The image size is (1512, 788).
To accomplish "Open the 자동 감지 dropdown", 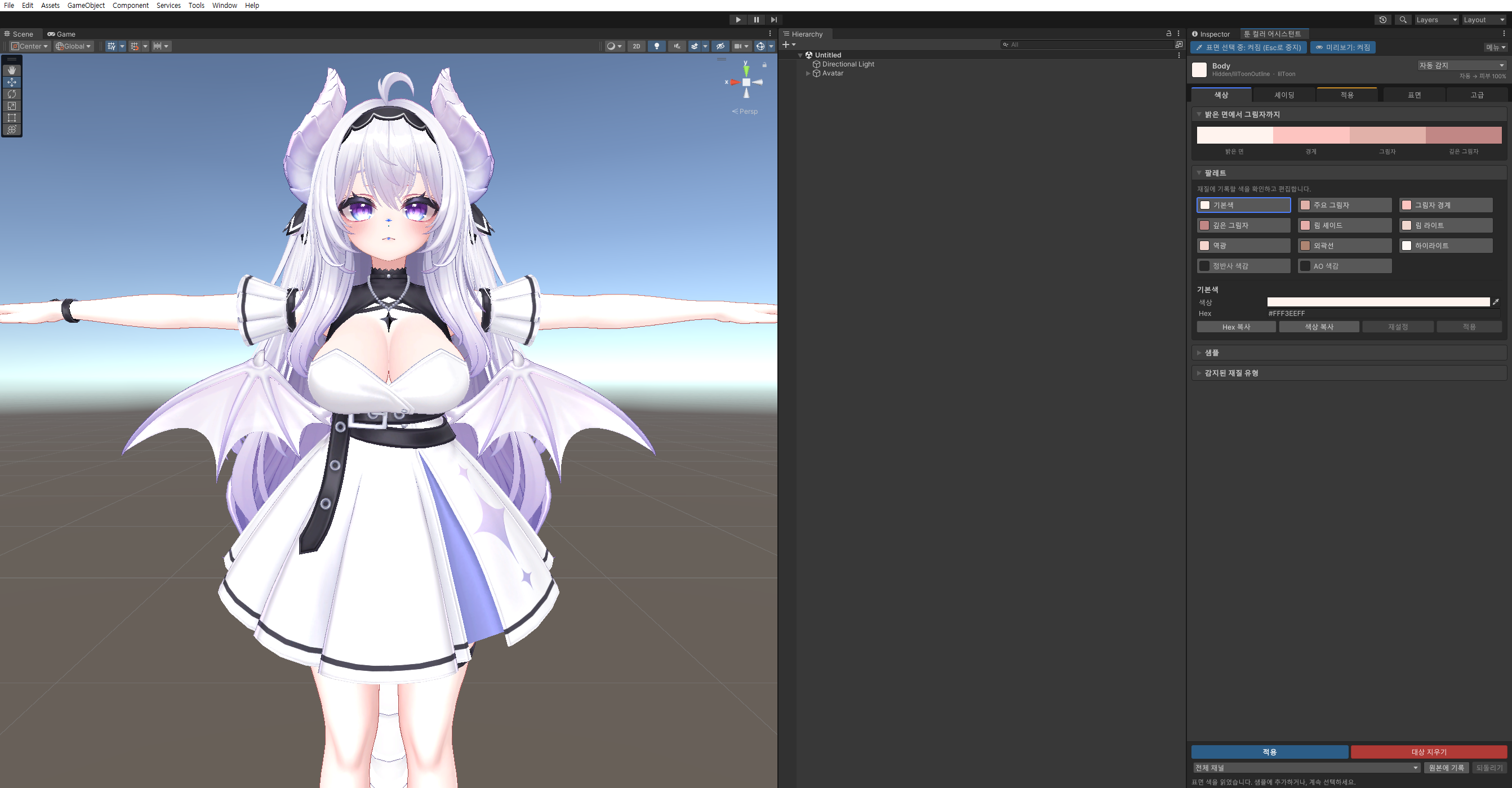I will pyautogui.click(x=1461, y=65).
